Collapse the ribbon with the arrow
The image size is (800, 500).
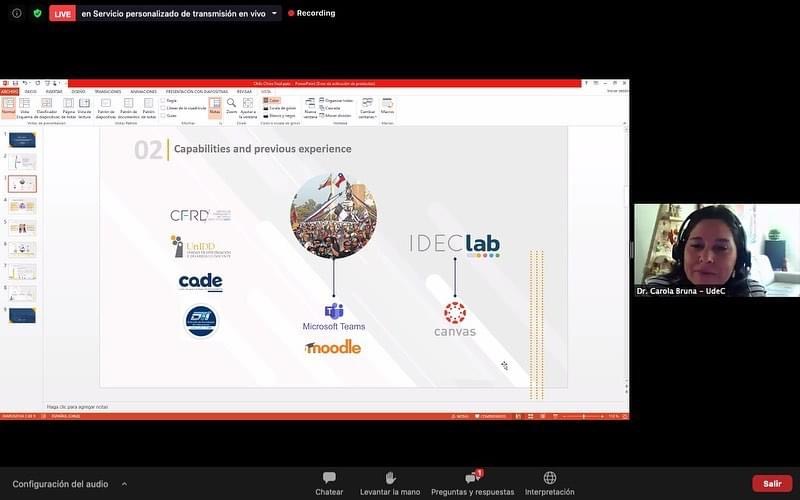point(624,123)
